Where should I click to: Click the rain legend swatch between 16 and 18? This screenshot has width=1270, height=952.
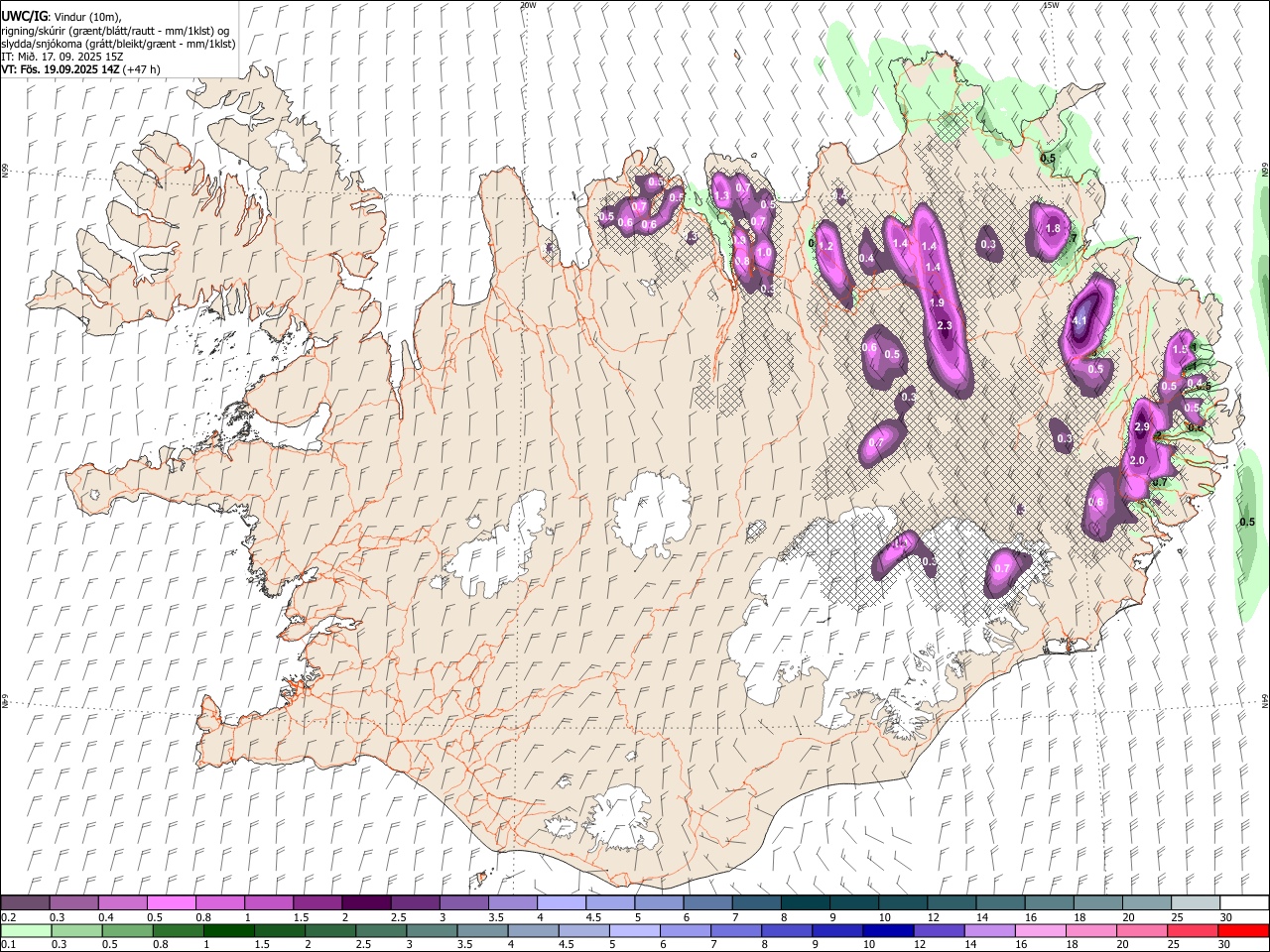1041,930
